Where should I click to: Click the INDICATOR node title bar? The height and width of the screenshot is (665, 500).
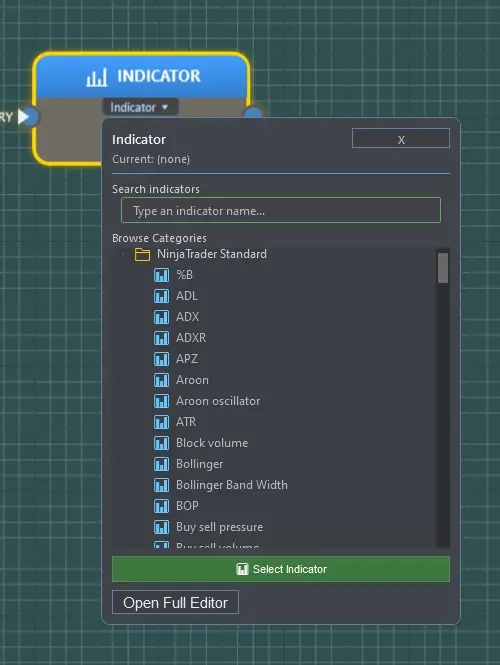(x=141, y=77)
